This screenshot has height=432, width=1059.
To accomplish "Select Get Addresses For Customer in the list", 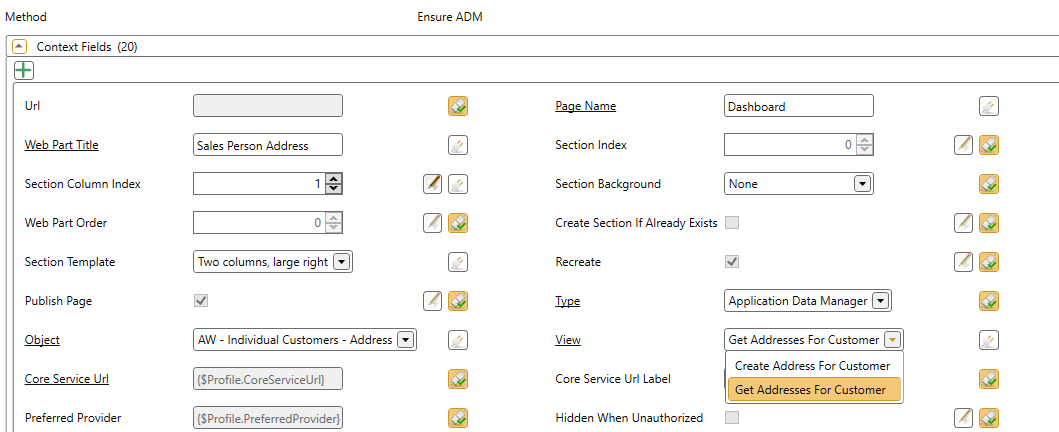I will pos(814,389).
